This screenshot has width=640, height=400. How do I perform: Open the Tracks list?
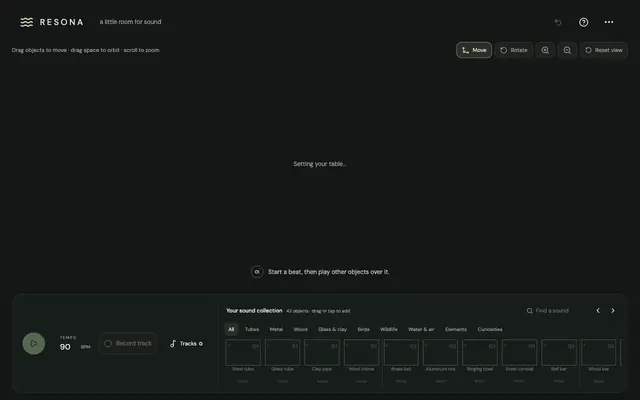click(x=187, y=344)
